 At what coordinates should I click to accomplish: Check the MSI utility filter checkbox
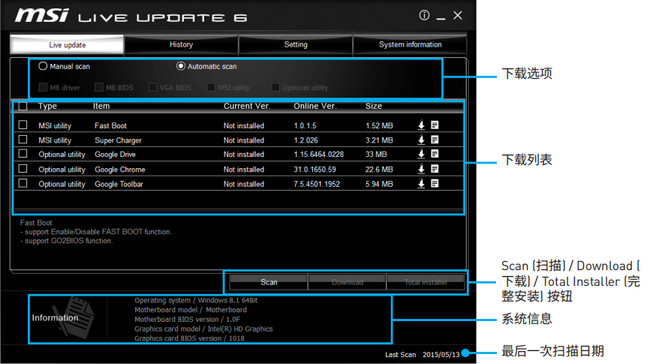211,87
